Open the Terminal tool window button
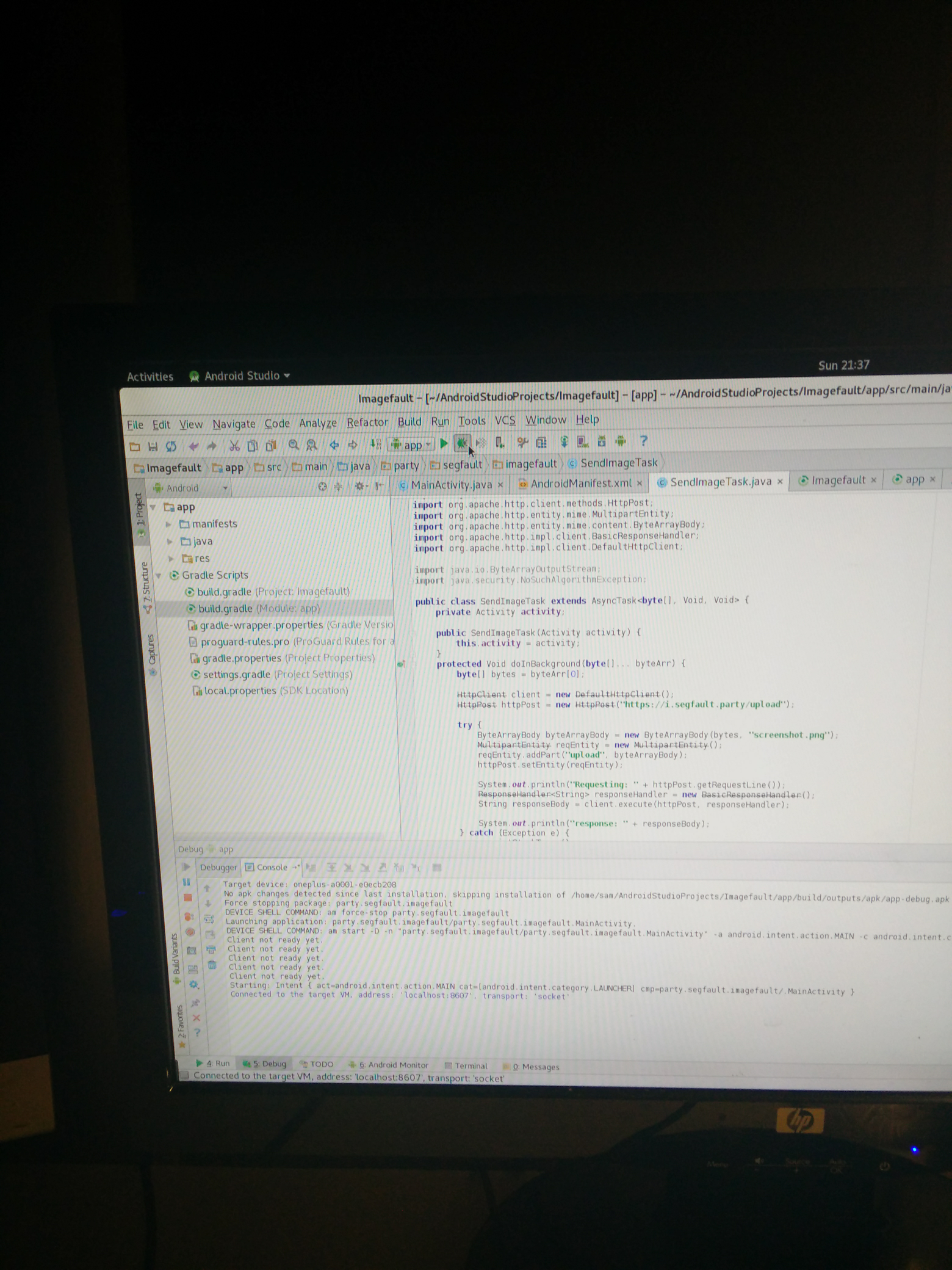Screen dimensions: 952x1270 pyautogui.click(x=466, y=1065)
